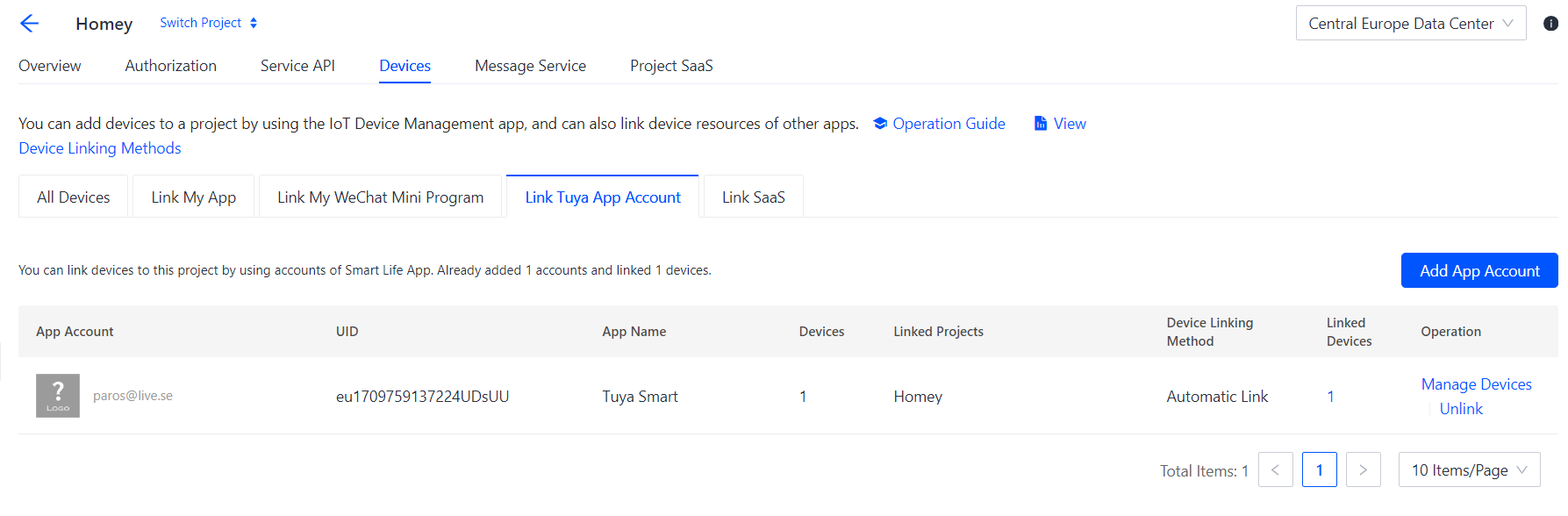Screen dimensions: 1568x516
Task: Open the Device Linking Methods link
Action: pyautogui.click(x=100, y=148)
